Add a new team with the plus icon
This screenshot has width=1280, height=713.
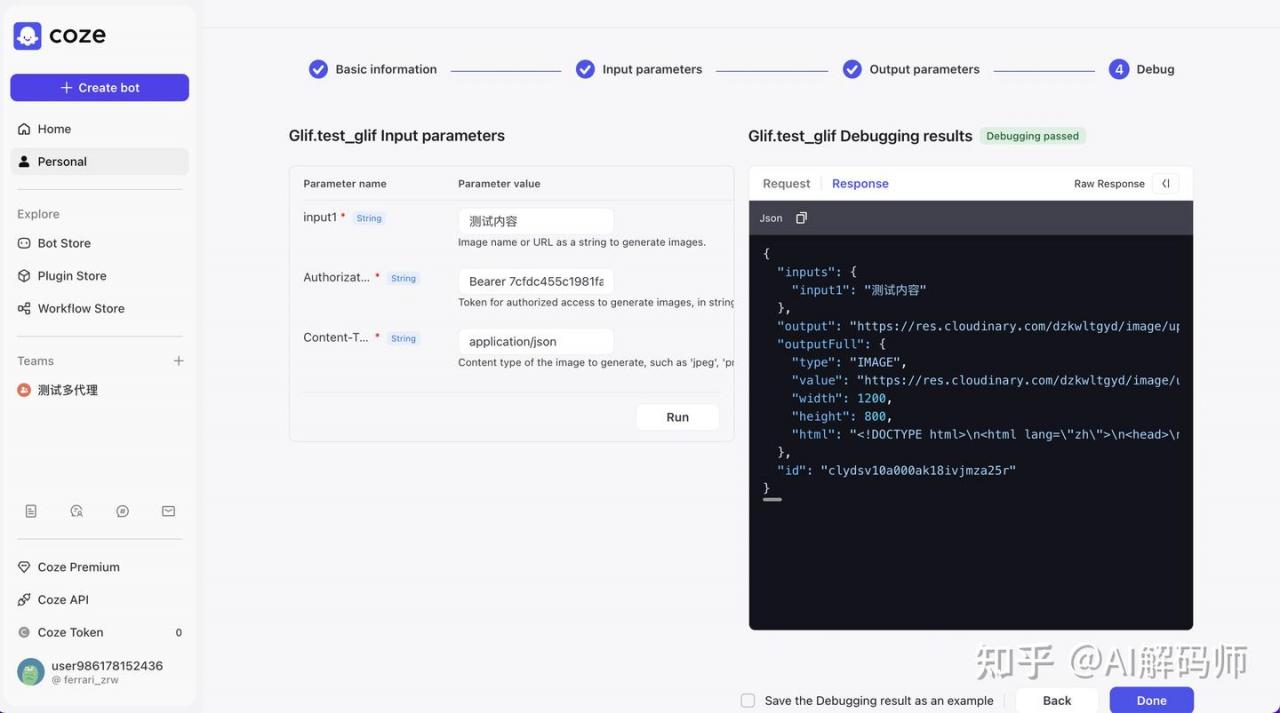point(178,361)
